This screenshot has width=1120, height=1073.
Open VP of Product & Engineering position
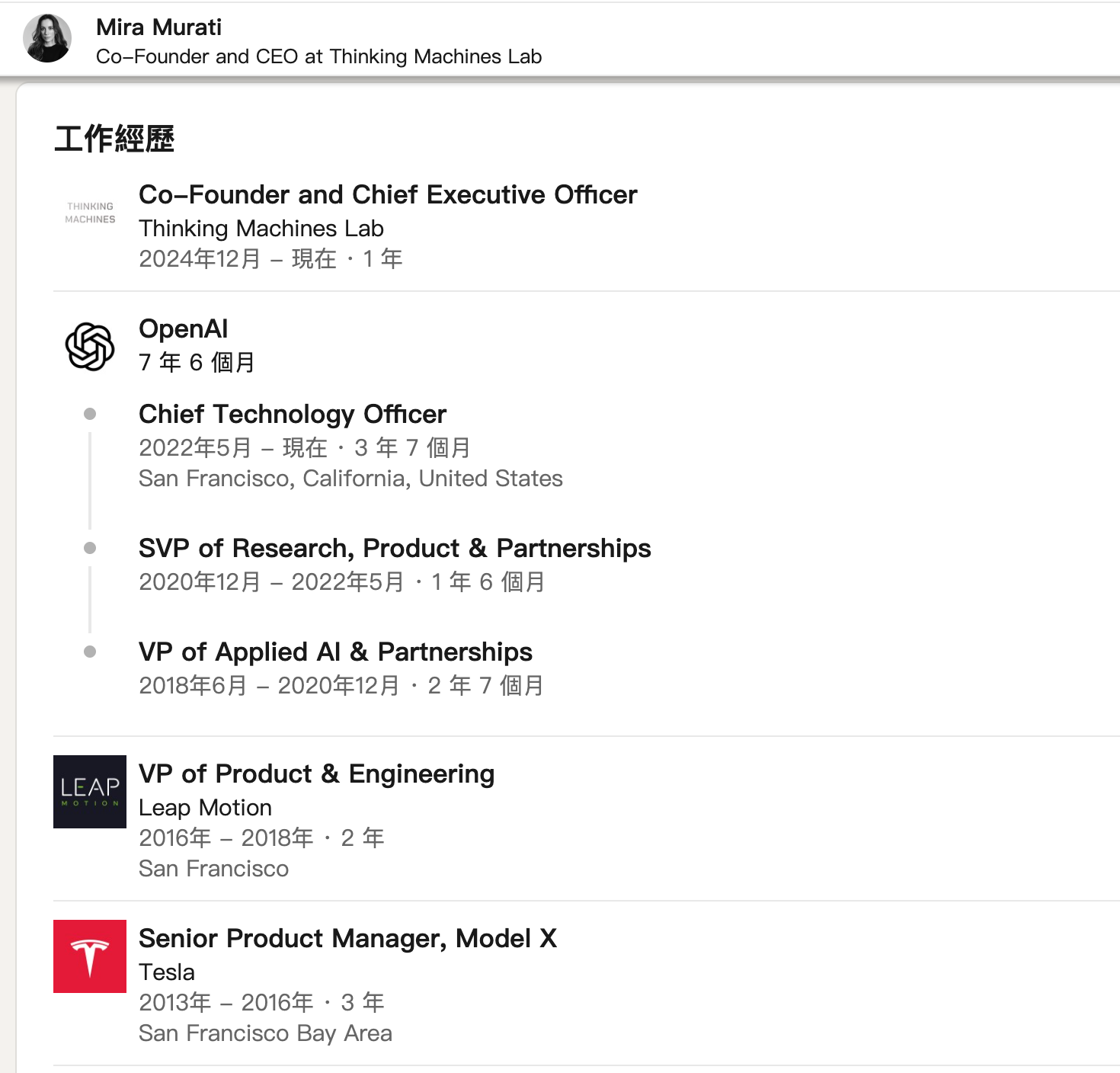(316, 774)
